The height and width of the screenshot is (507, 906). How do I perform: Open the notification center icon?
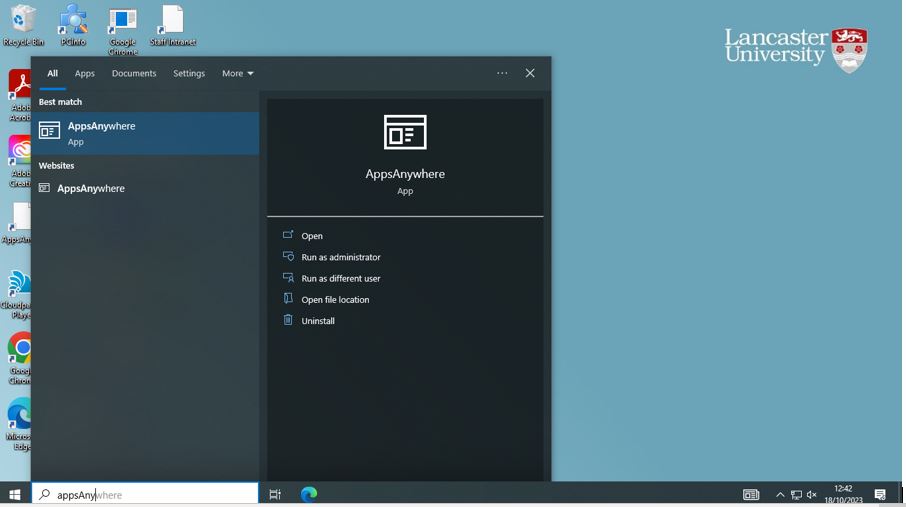880,494
